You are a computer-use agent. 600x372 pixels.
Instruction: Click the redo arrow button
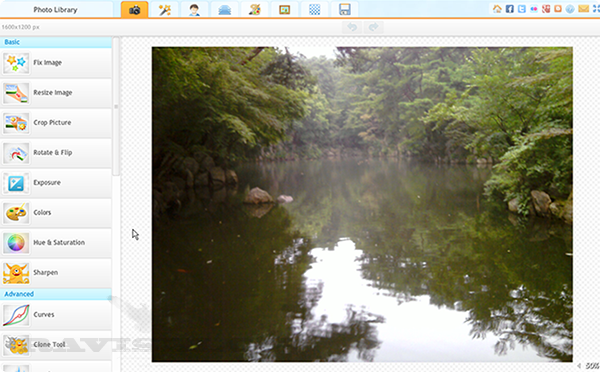pyautogui.click(x=373, y=27)
